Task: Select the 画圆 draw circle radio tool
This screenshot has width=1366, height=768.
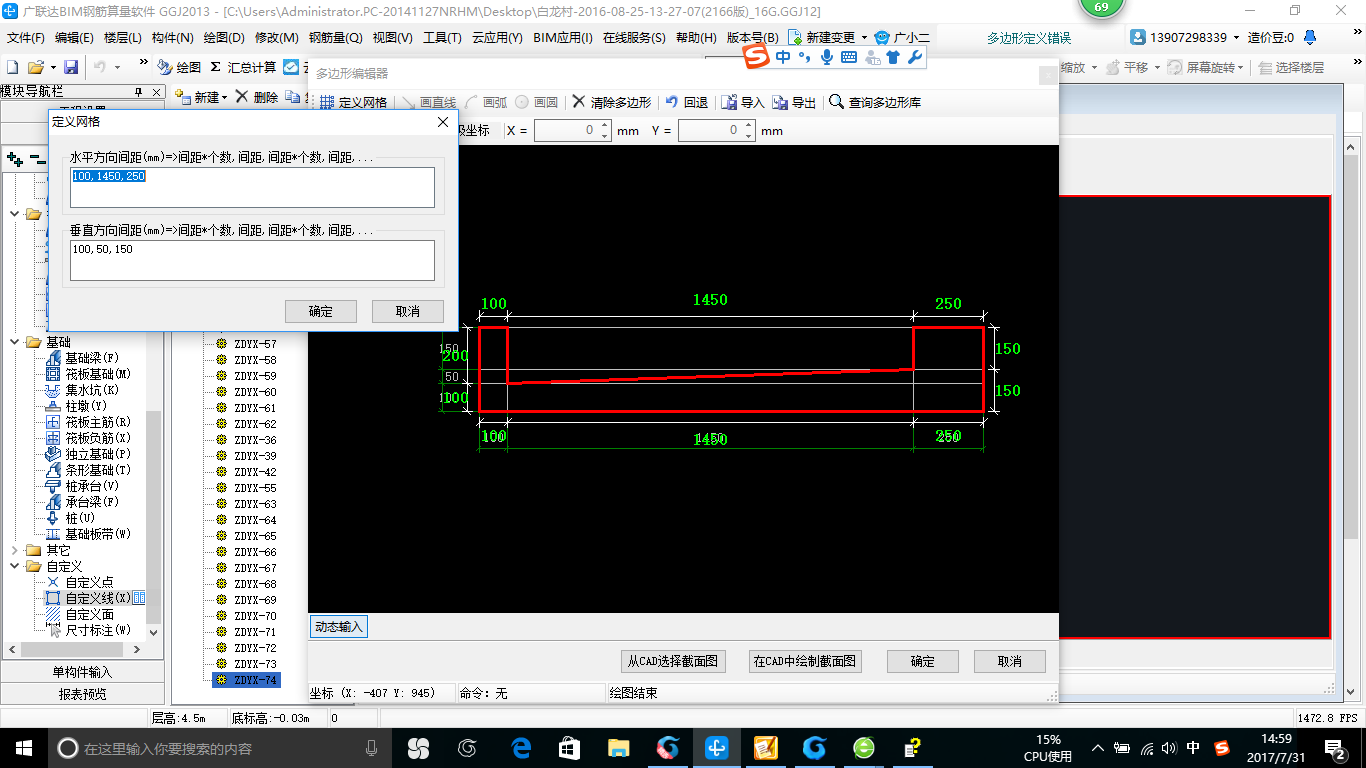Action: coord(538,102)
